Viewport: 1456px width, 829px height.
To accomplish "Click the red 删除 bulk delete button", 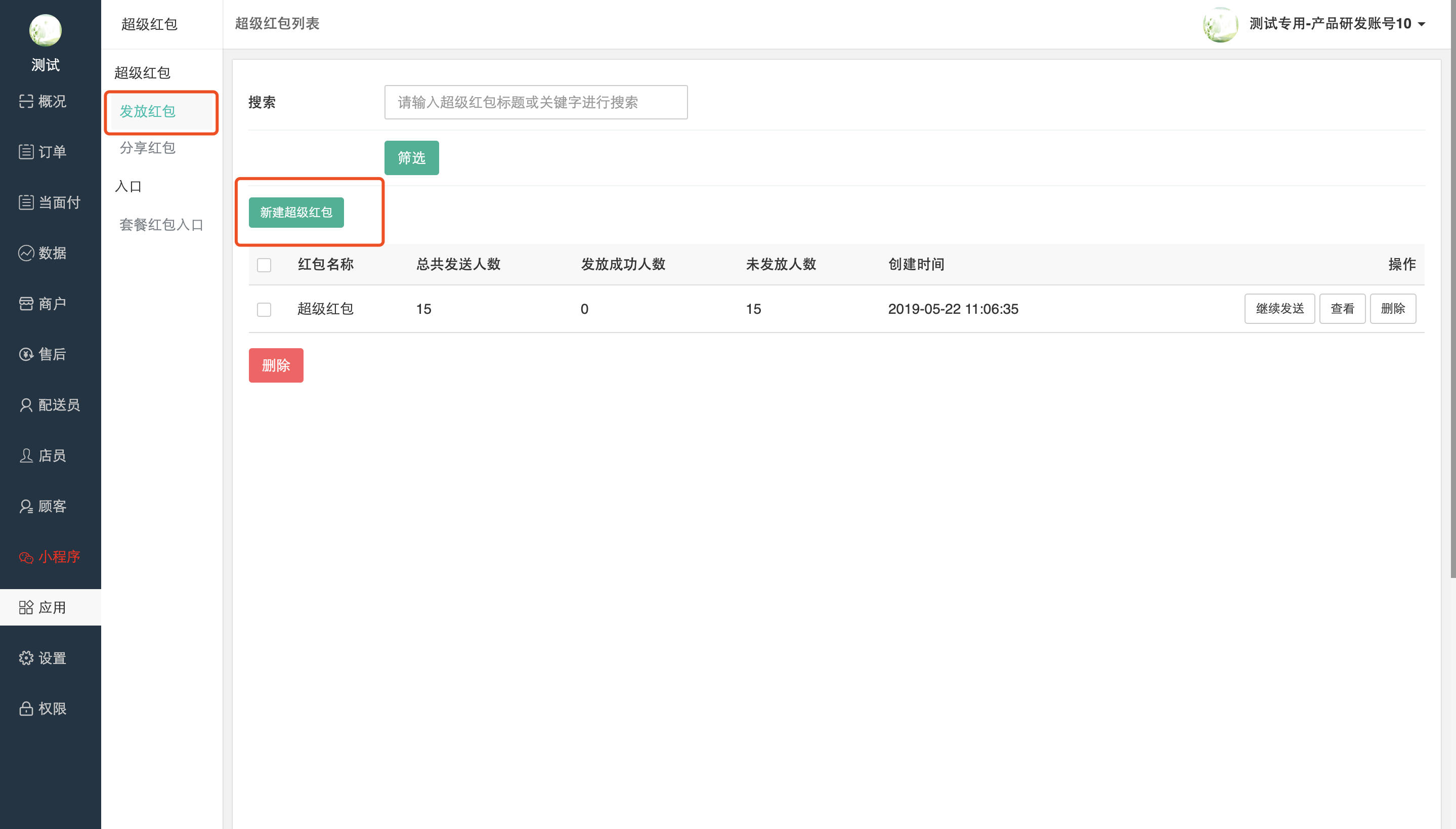I will [x=276, y=365].
